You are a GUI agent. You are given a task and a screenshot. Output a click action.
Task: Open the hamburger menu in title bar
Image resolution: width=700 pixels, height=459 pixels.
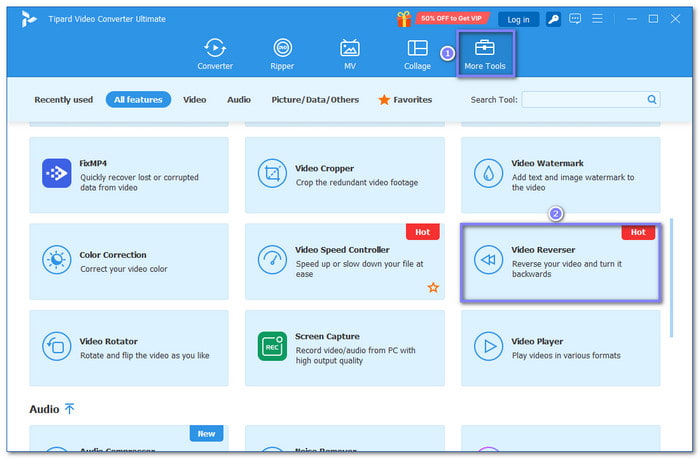click(x=597, y=19)
